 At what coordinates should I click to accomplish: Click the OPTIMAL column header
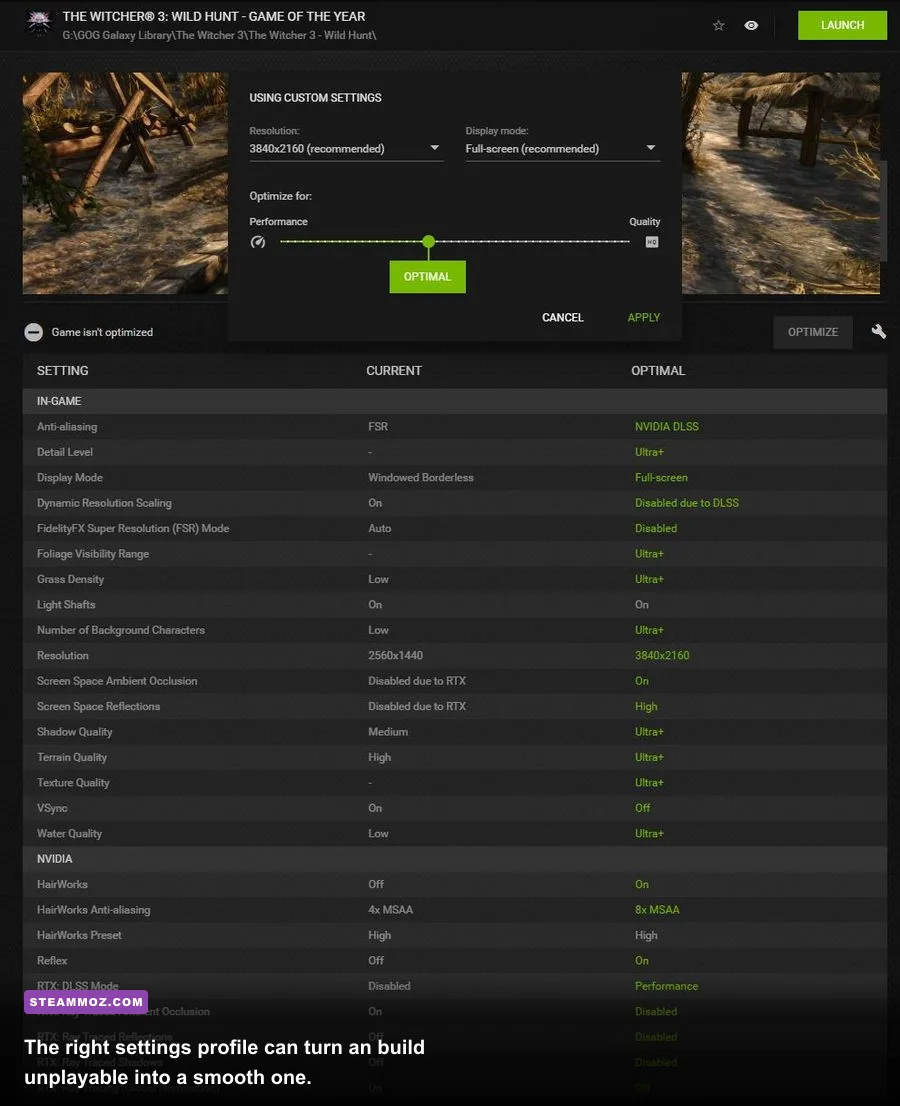click(658, 370)
